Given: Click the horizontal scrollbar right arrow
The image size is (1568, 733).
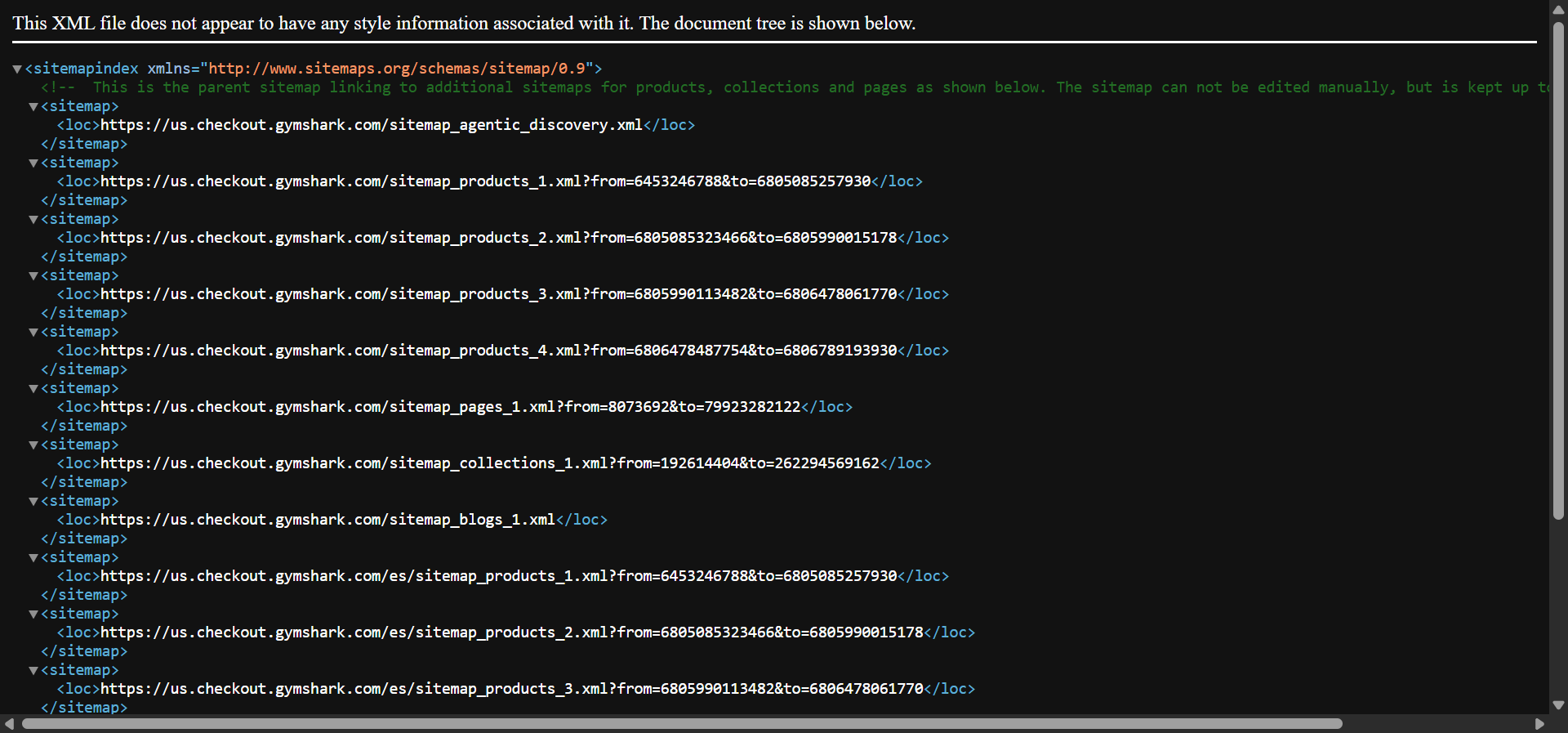Looking at the screenshot, I should click(1540, 724).
